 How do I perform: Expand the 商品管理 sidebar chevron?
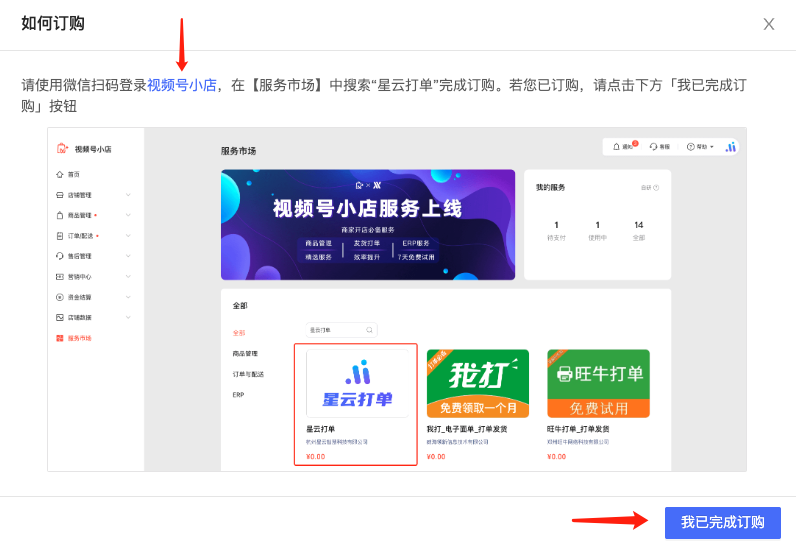pos(128,215)
